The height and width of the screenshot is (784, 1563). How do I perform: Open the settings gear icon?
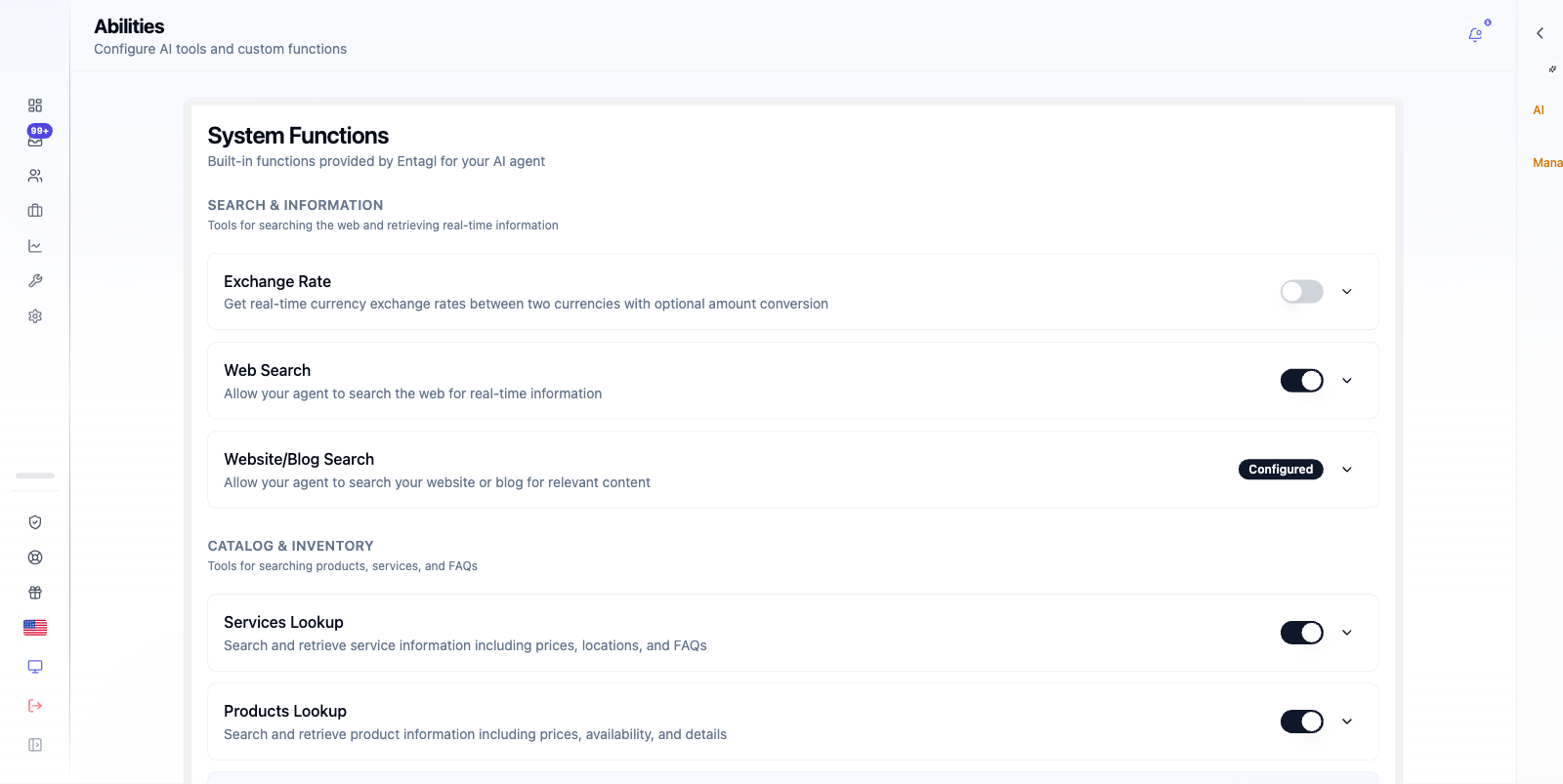tap(35, 316)
